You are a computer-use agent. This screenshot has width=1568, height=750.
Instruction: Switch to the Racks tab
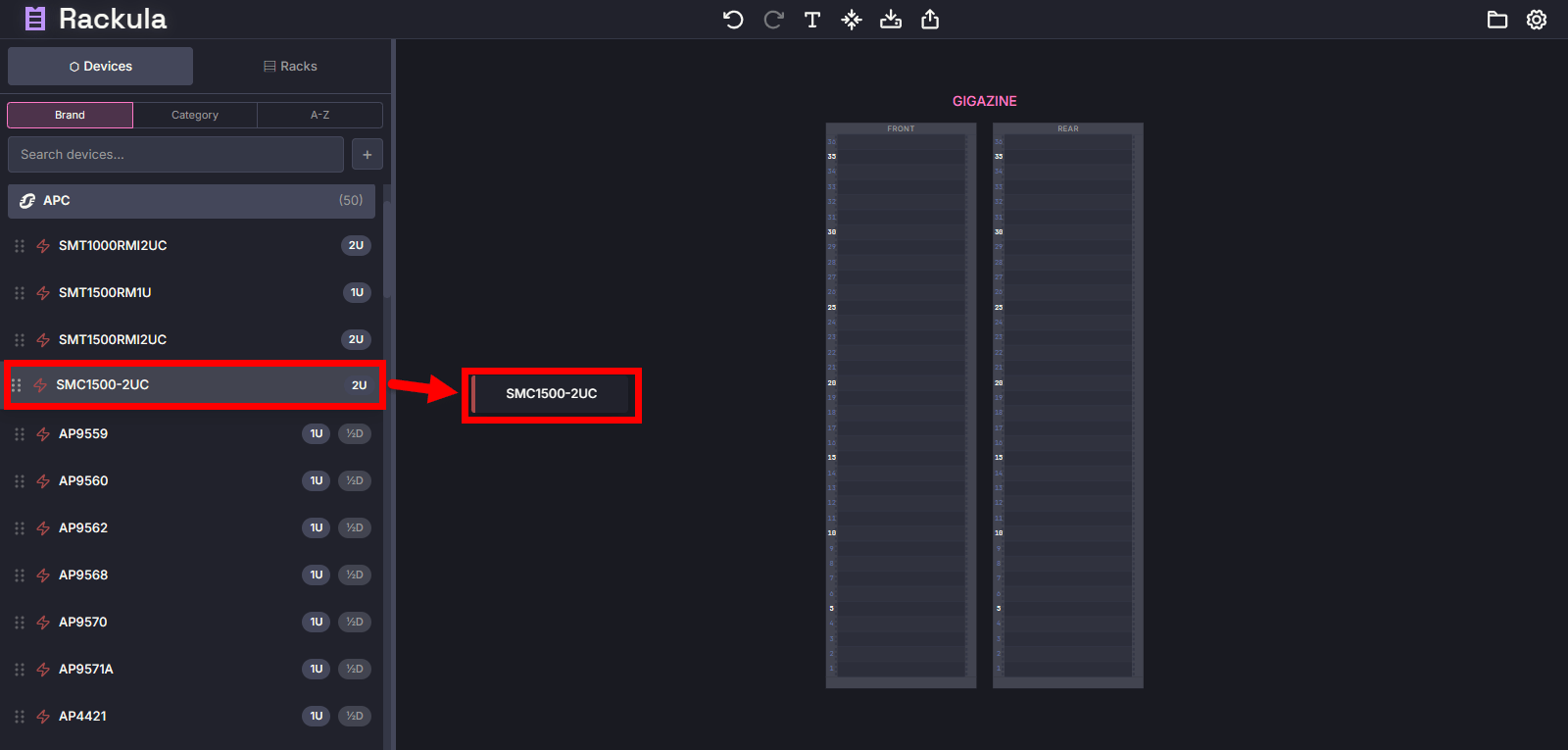click(290, 67)
